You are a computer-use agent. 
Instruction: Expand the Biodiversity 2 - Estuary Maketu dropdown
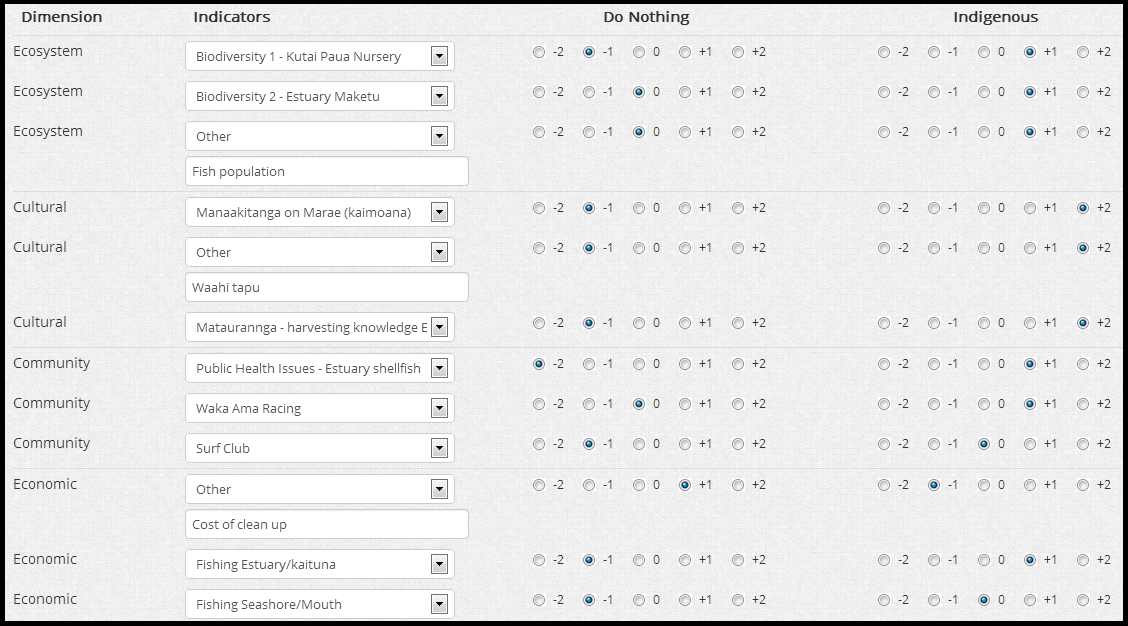pos(320,97)
